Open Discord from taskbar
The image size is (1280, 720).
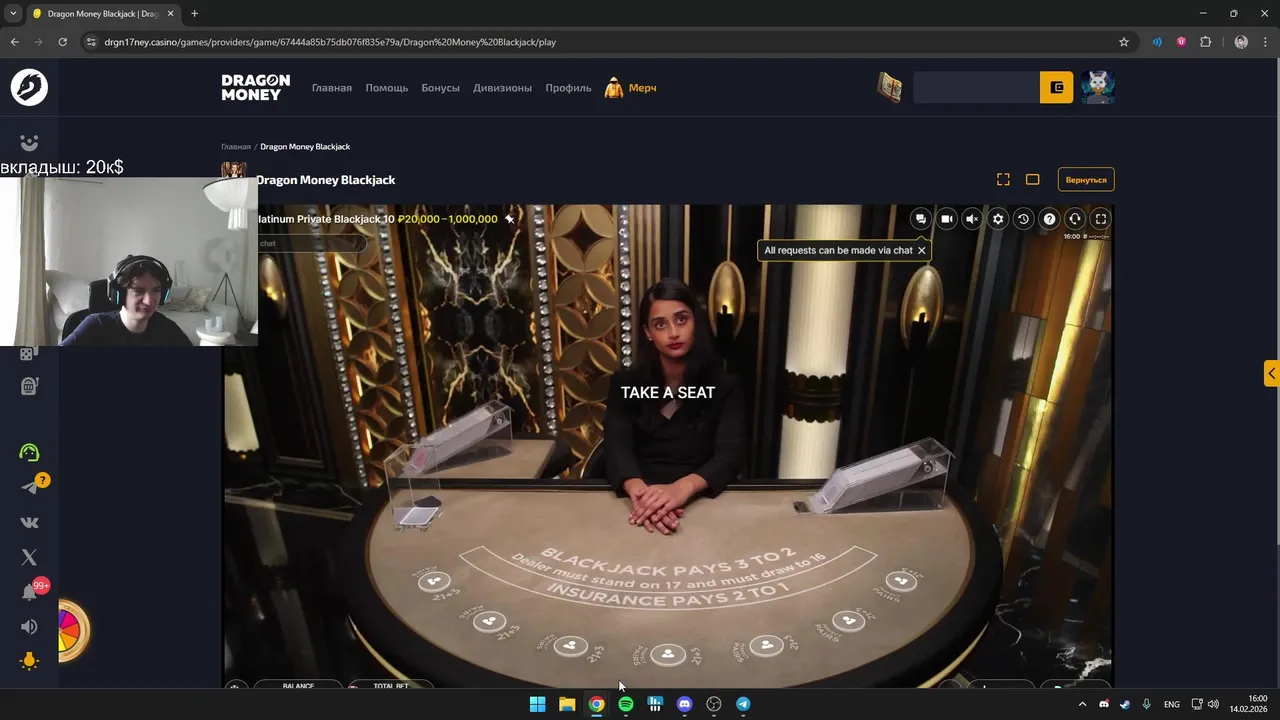[684, 704]
